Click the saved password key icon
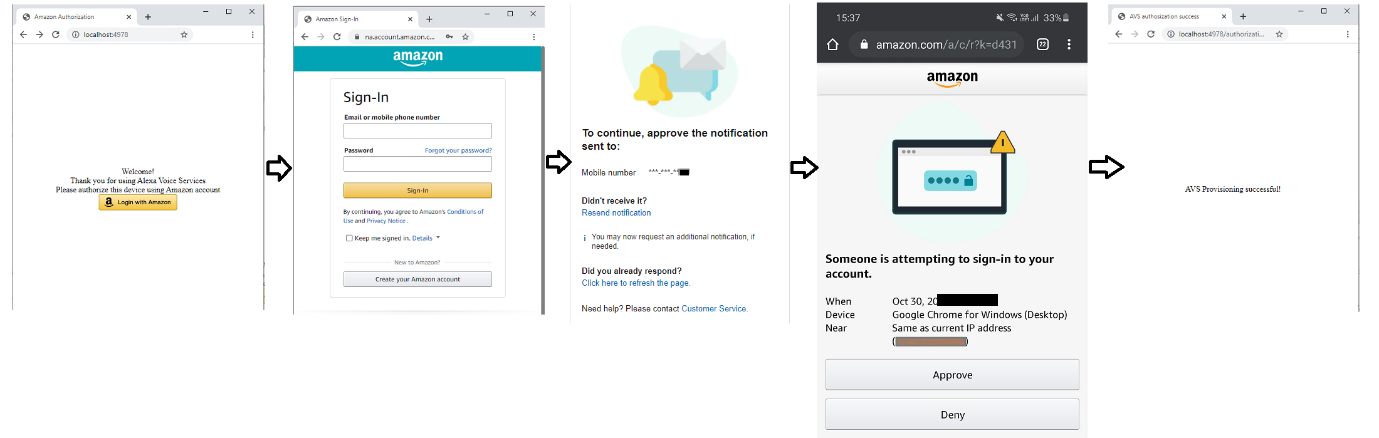Viewport: 1379px width, 438px height. [449, 36]
